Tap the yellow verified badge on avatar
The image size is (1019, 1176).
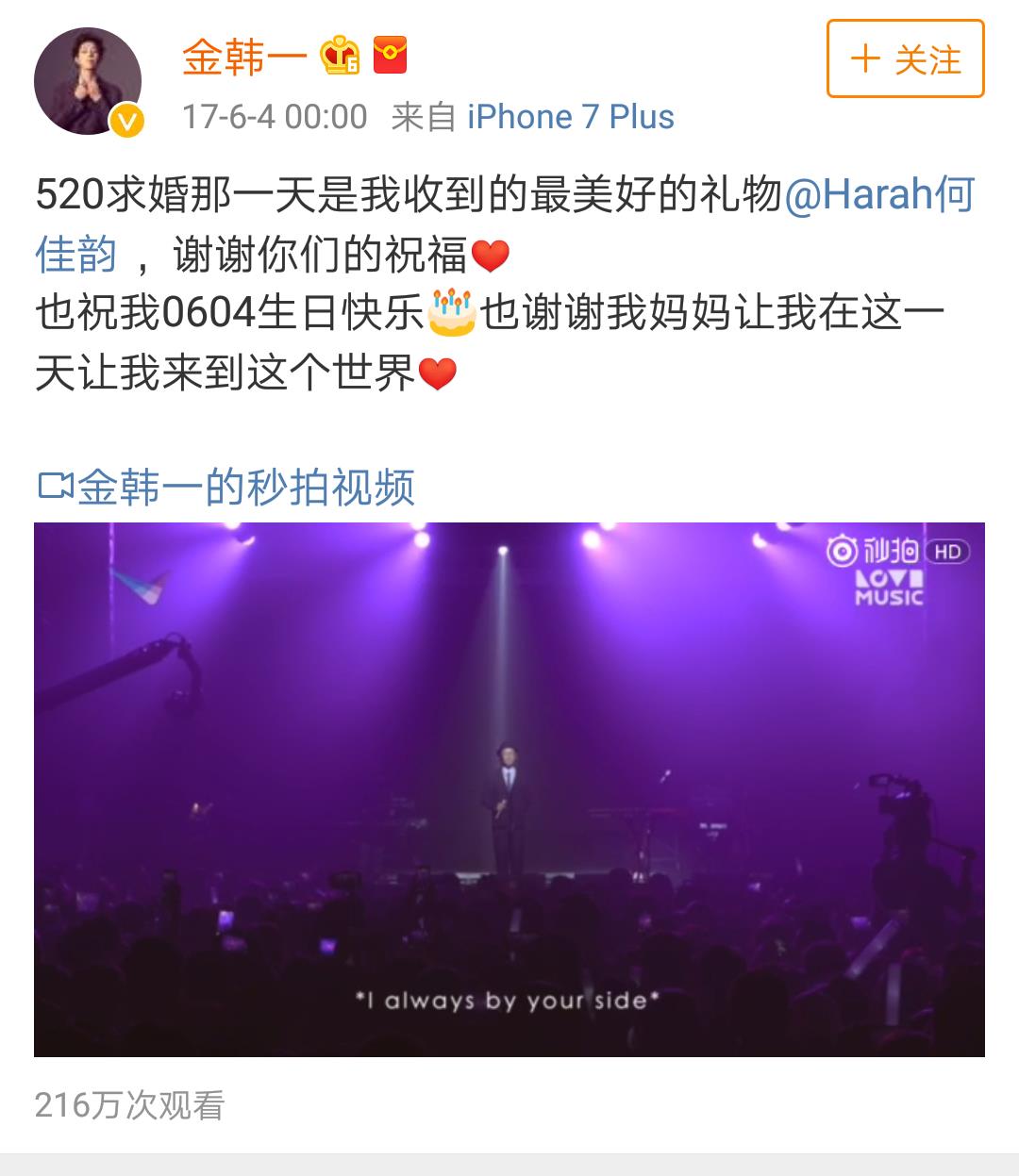[126, 121]
